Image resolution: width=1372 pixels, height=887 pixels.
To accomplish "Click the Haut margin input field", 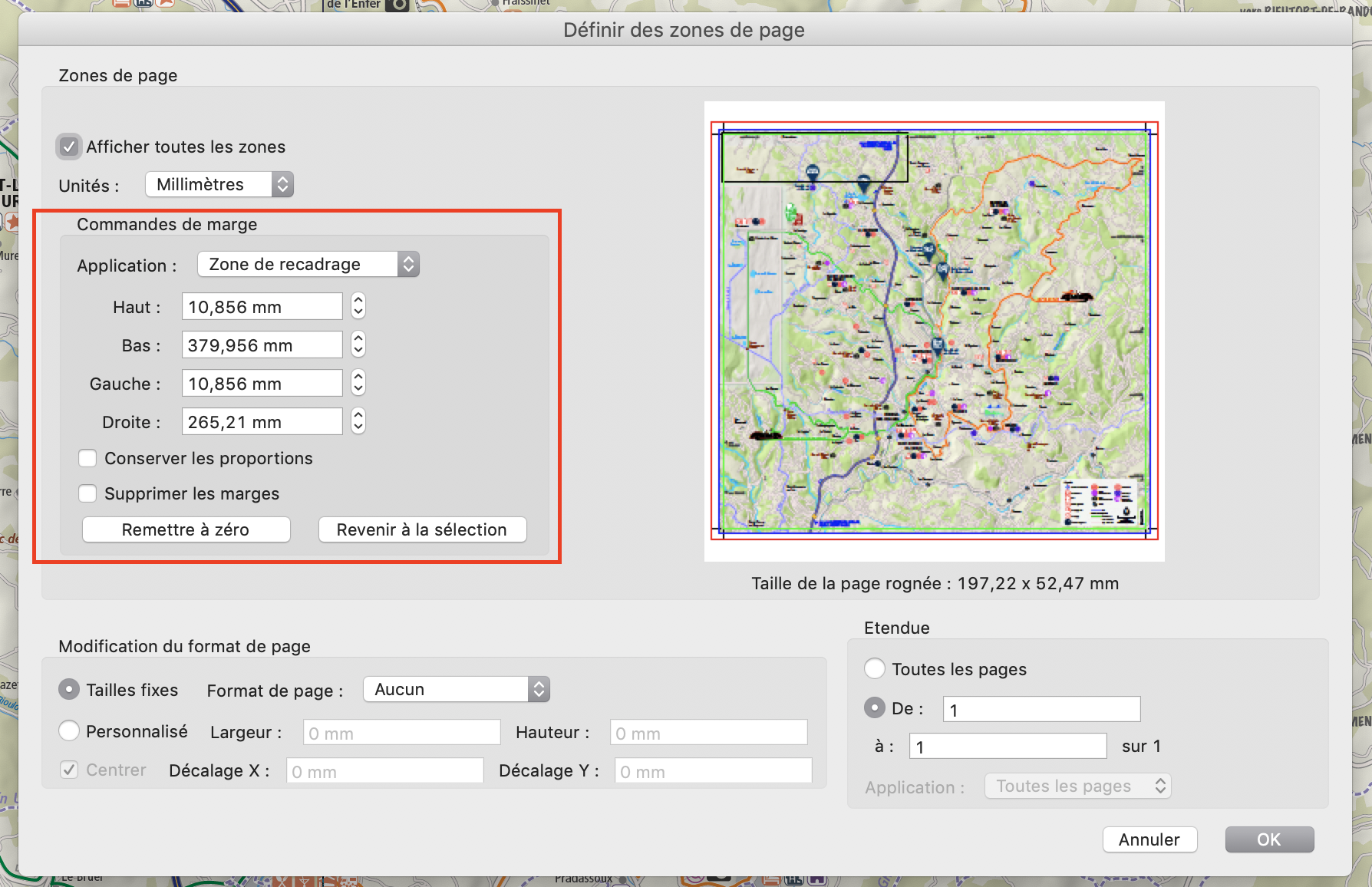I will pos(262,307).
